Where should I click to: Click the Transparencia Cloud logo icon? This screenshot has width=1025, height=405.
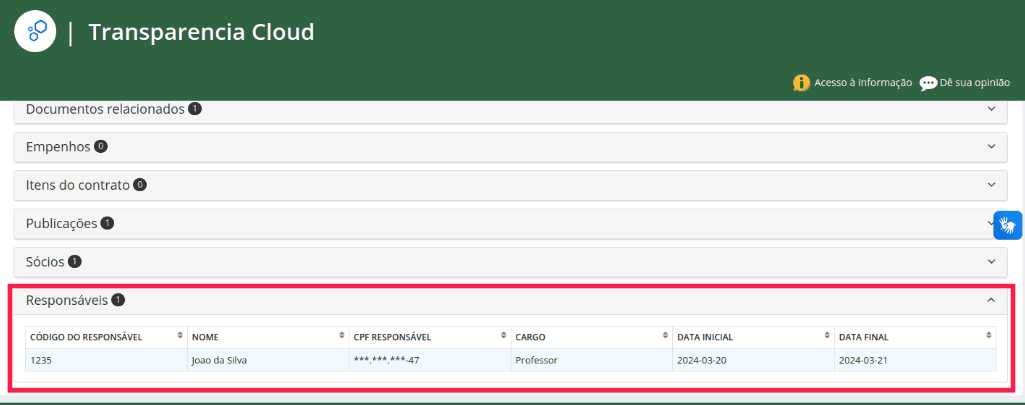(x=35, y=30)
